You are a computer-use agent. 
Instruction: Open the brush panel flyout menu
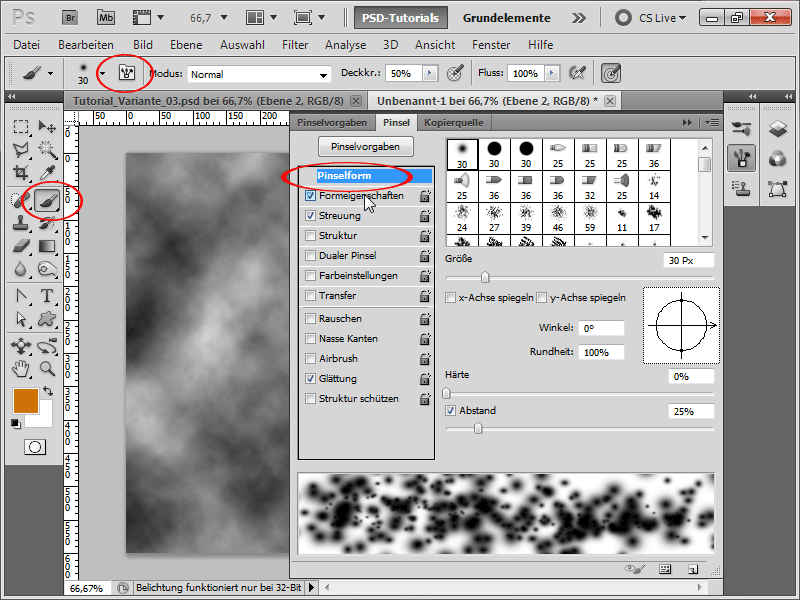(712, 122)
